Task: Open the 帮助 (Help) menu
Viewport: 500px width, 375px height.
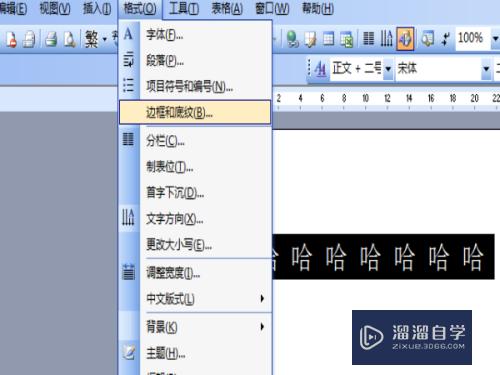Action: click(318, 8)
